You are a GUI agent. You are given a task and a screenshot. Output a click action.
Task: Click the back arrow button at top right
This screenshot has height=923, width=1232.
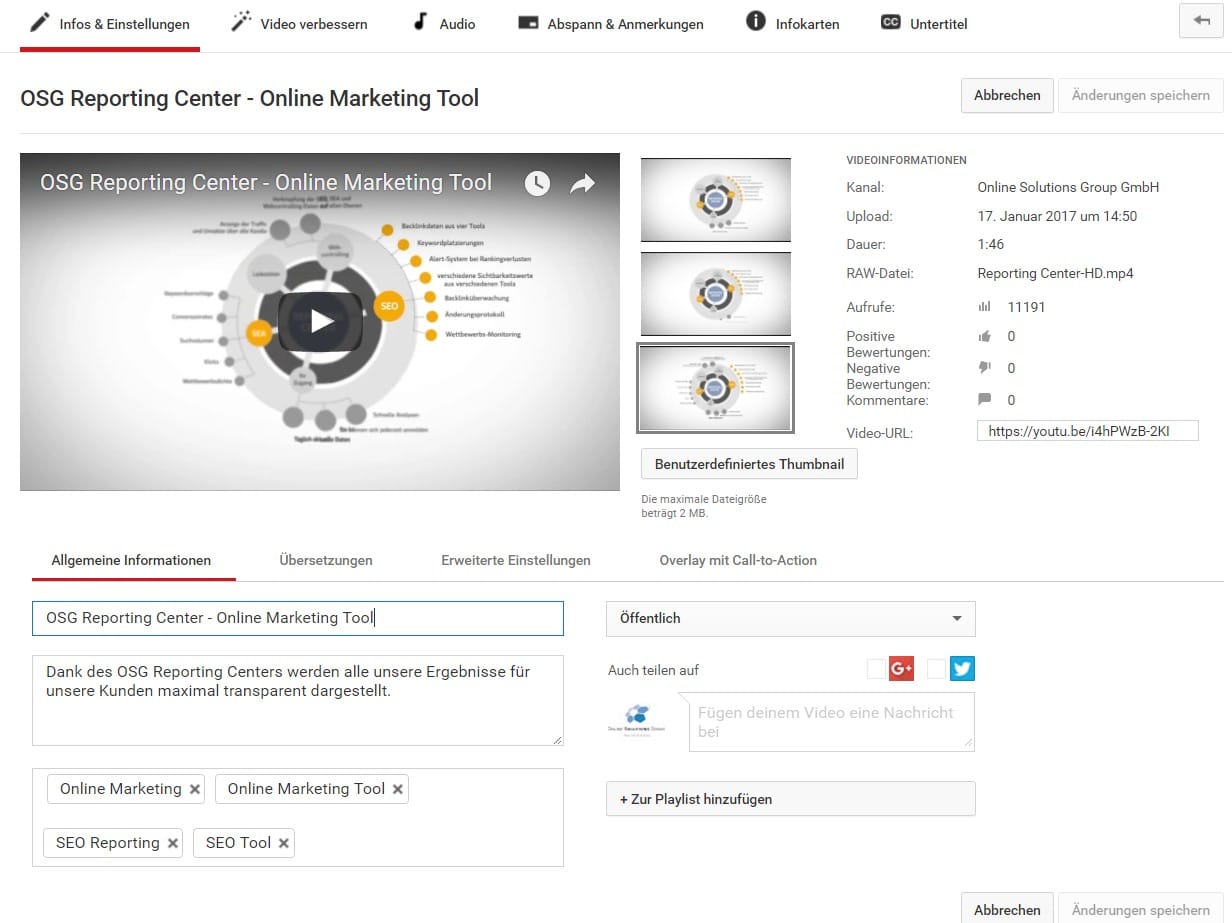[x=1201, y=21]
